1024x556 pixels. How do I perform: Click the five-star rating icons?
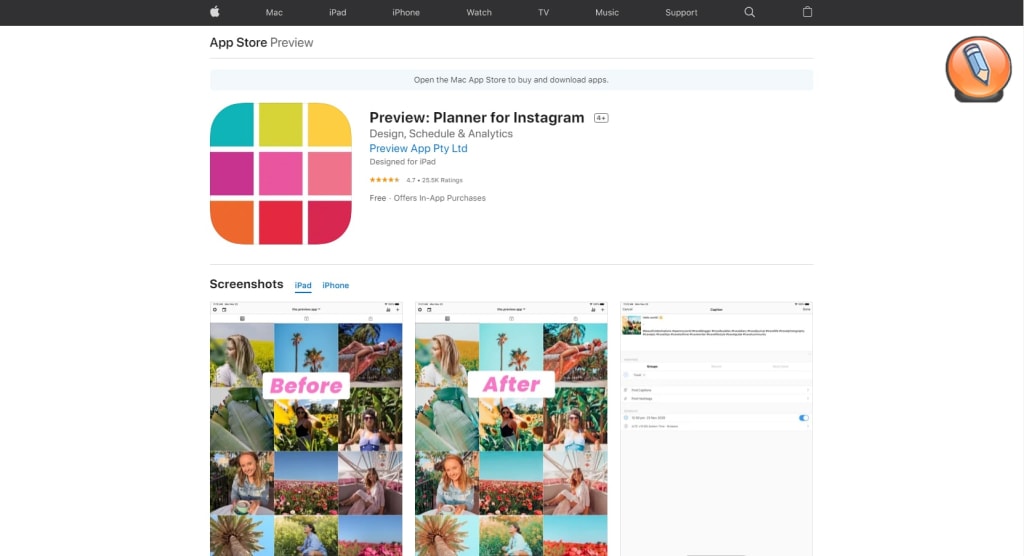[384, 180]
